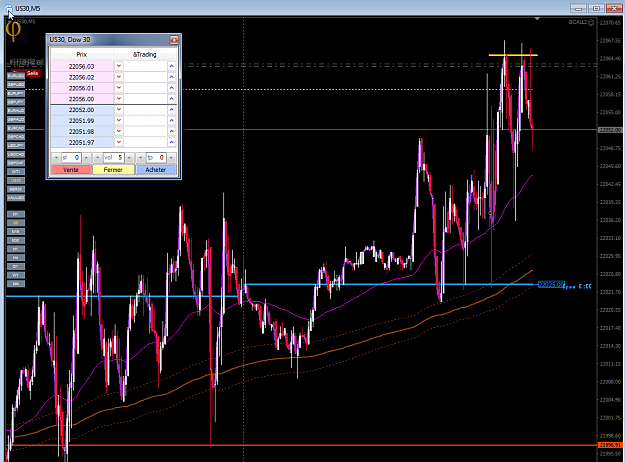Click red sell arrow at price 22051.97
Viewport: 625px width, 462px height.
click(119, 142)
